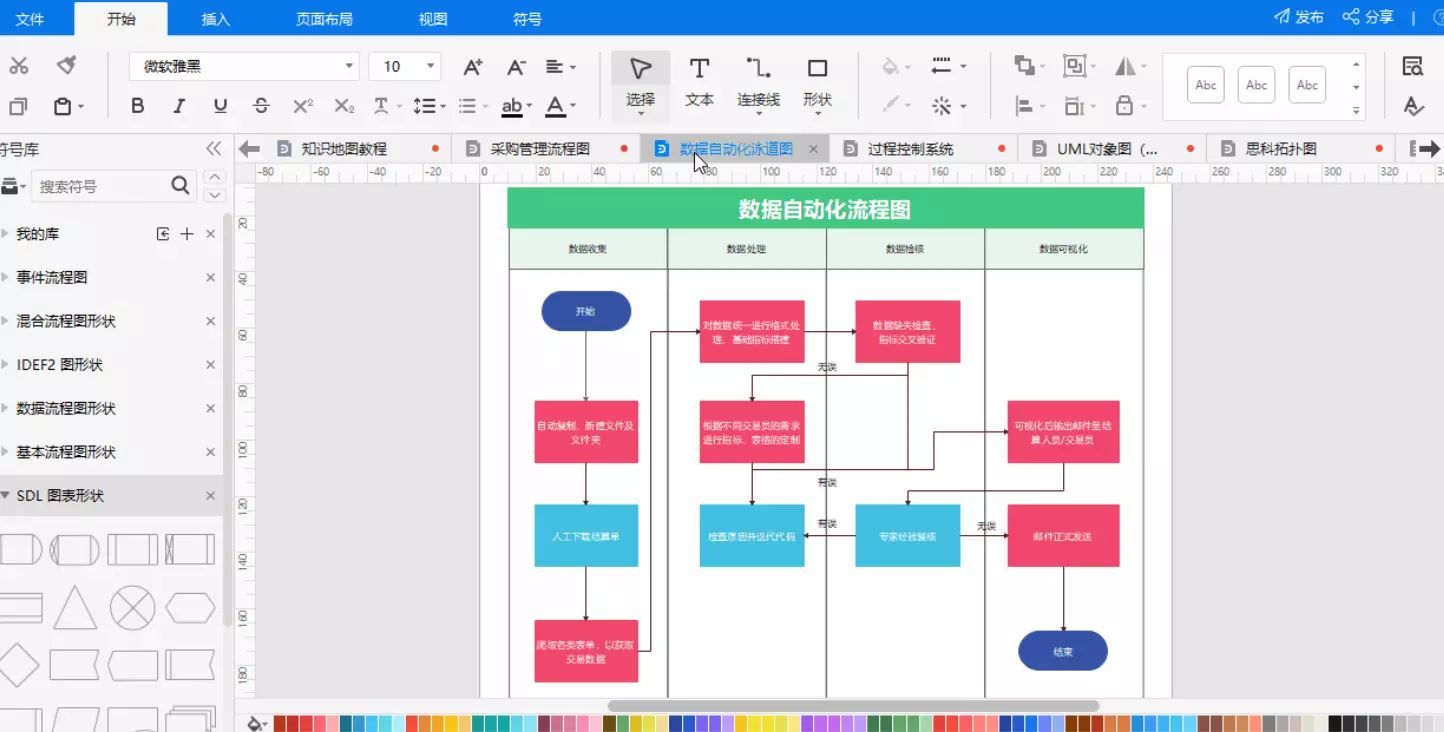Screen dimensions: 1444x732
Task: Click the search symbols magnifier icon
Action: (x=180, y=185)
